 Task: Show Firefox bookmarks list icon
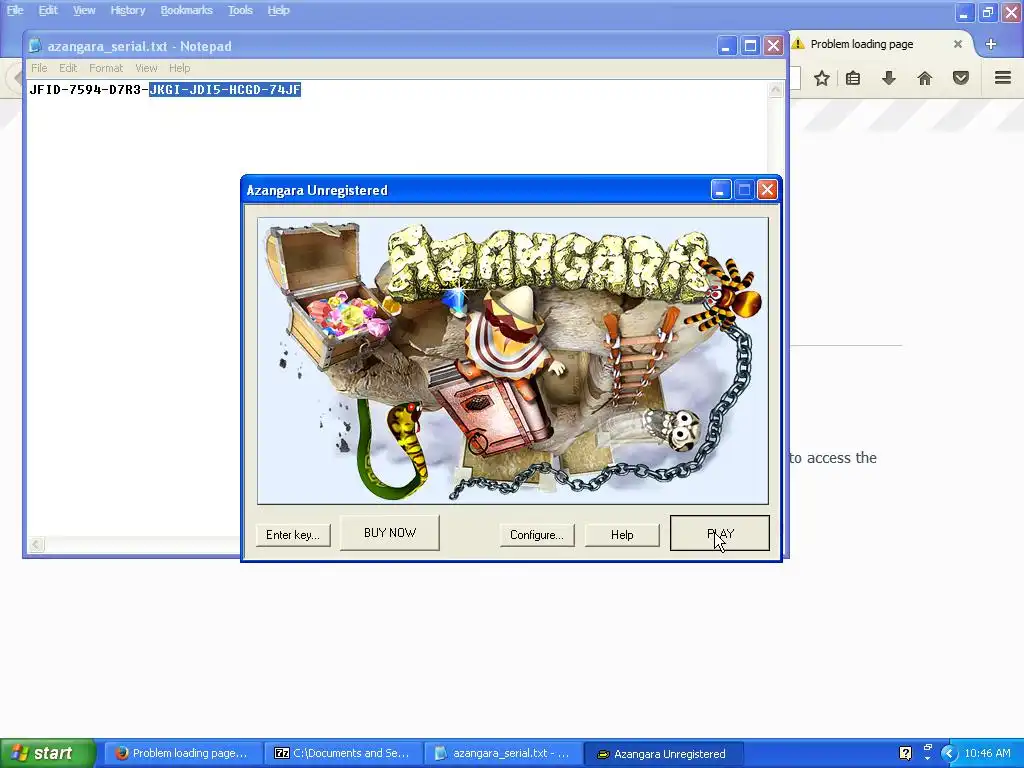[x=853, y=78]
